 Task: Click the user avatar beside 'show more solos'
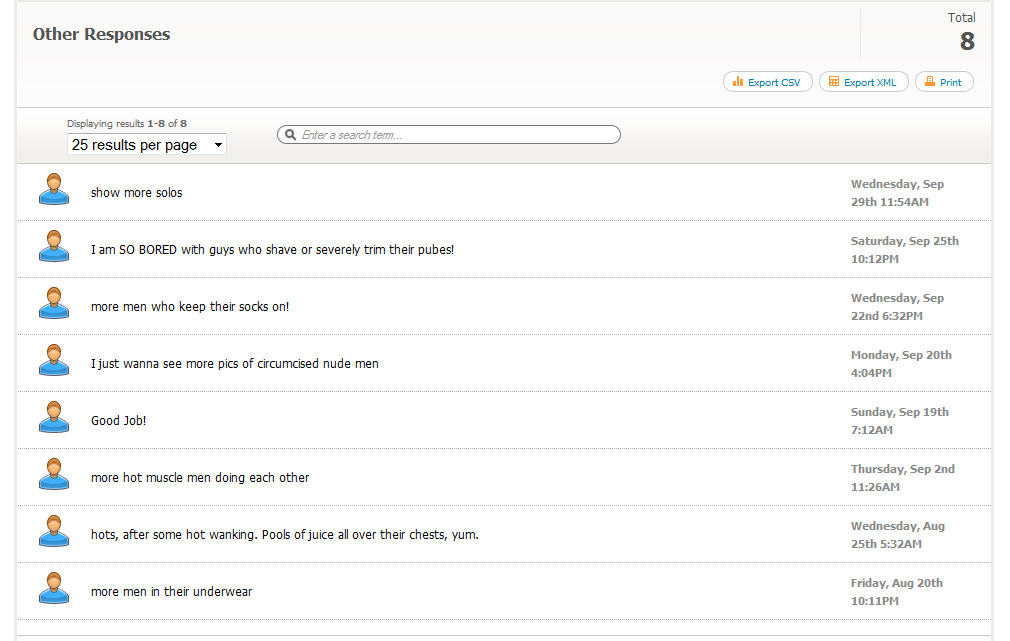[x=54, y=189]
